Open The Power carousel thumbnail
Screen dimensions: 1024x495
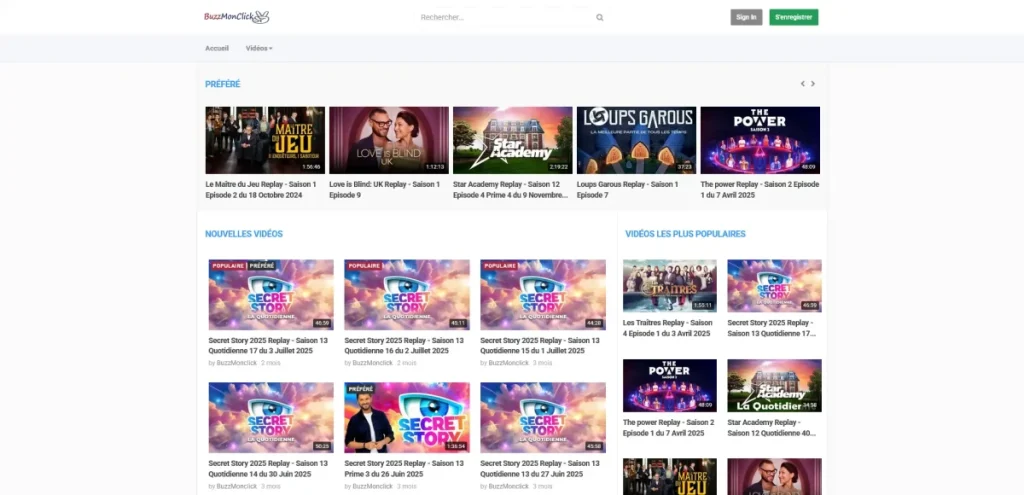pyautogui.click(x=760, y=140)
